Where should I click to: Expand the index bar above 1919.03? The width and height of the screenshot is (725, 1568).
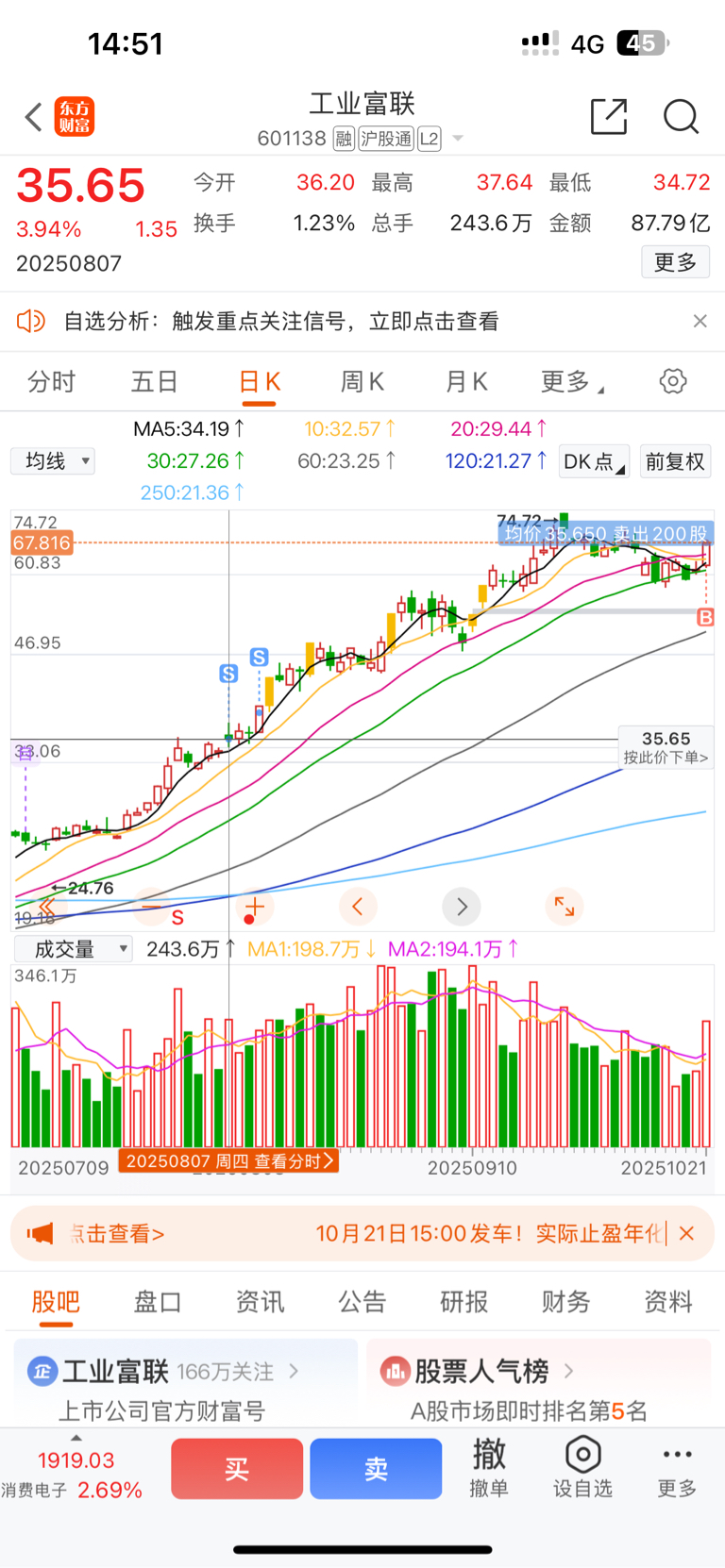[x=76, y=1439]
